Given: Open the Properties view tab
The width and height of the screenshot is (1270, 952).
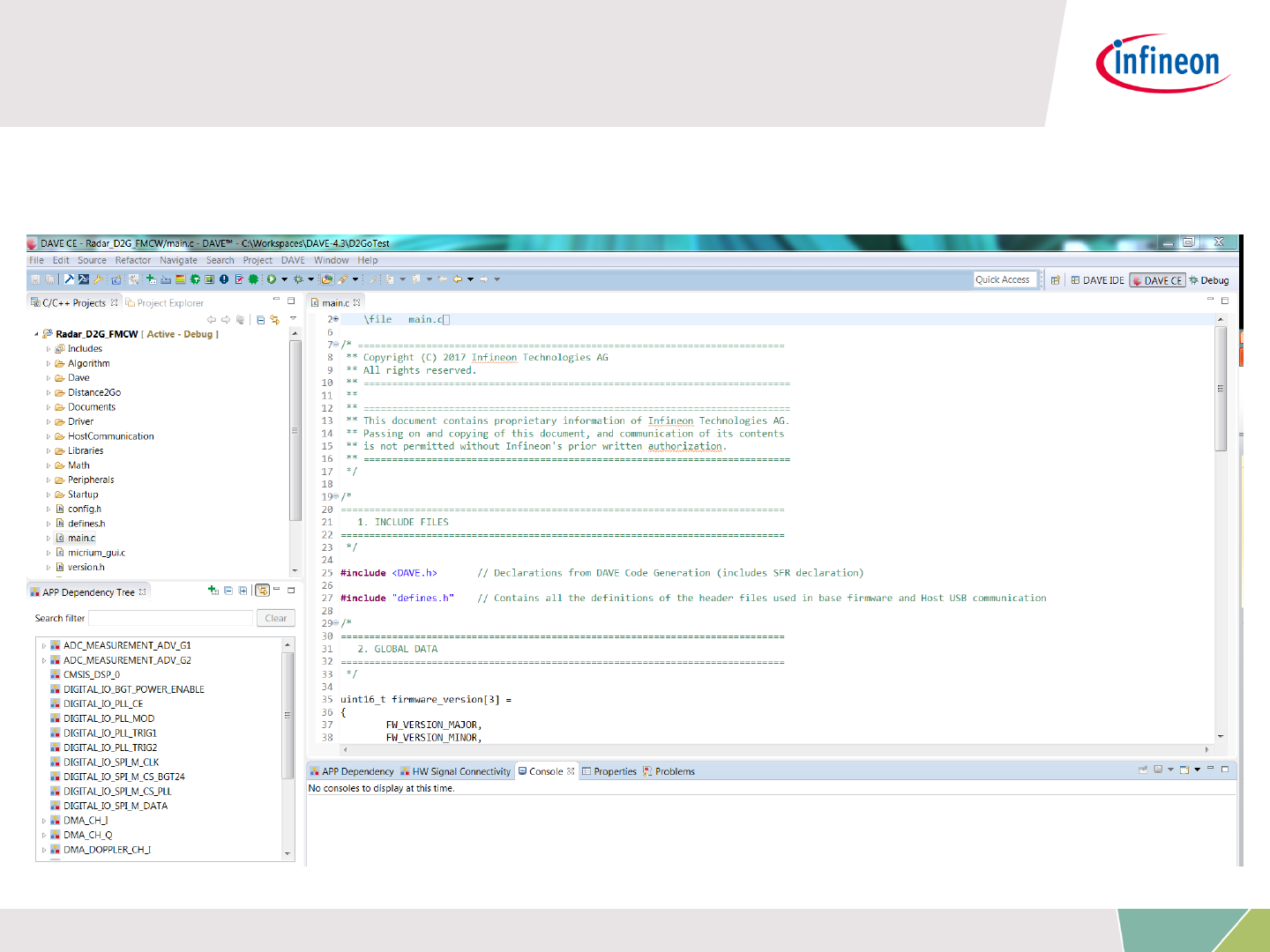Looking at the screenshot, I should click(x=609, y=771).
